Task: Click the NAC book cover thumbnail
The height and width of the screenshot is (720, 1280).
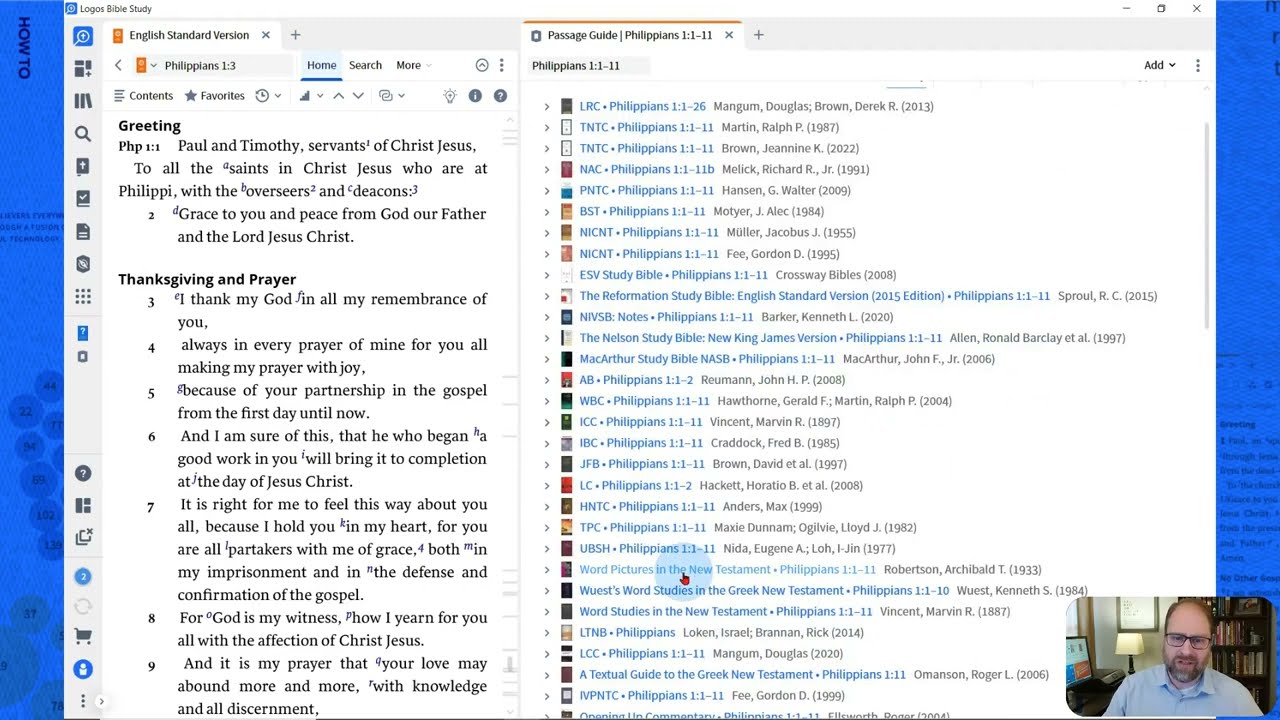Action: [x=566, y=169]
